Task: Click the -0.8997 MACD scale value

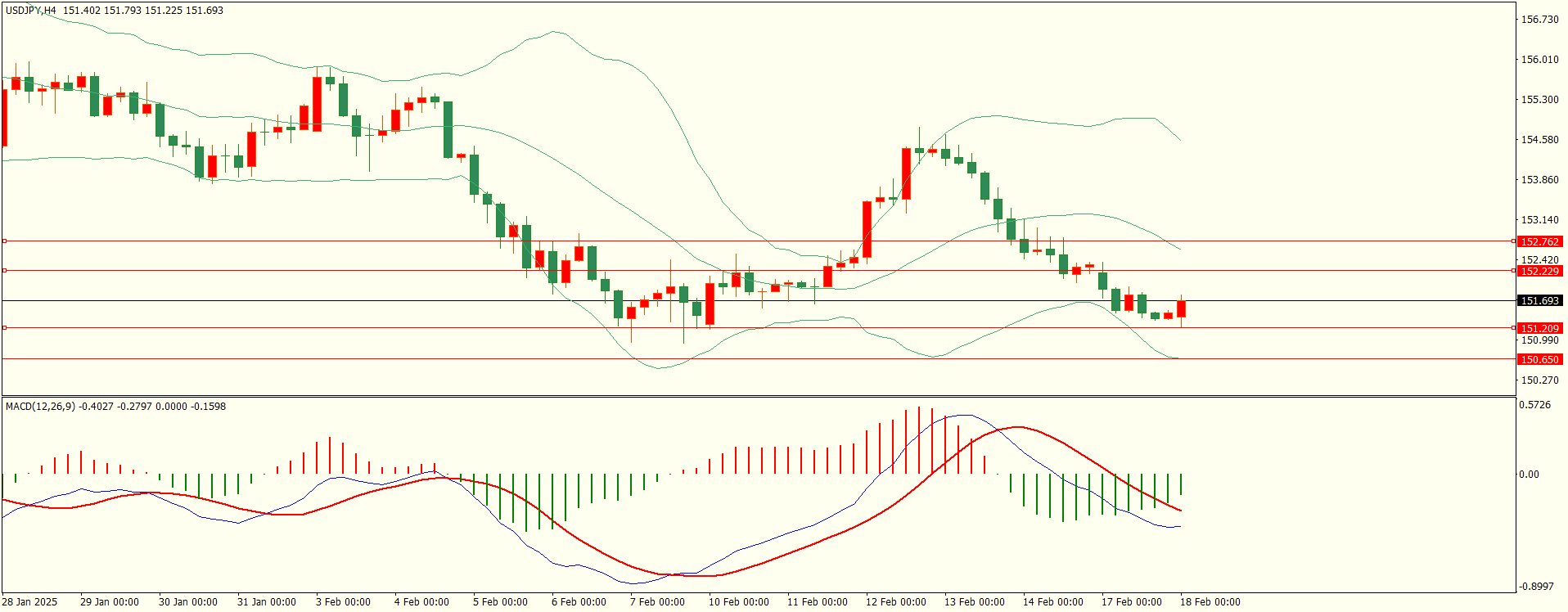Action: (1536, 587)
